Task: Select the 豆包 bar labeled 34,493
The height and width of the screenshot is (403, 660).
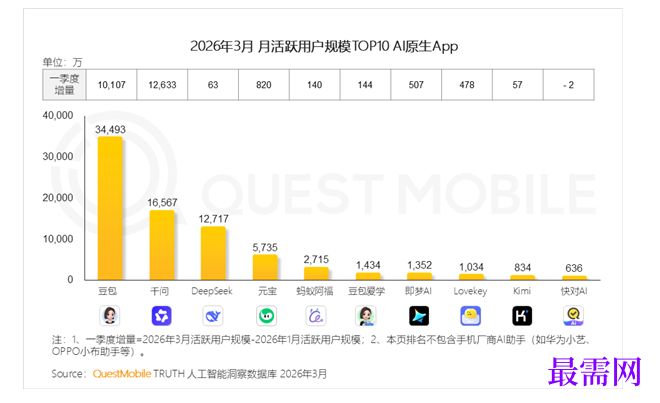Action: coord(110,208)
